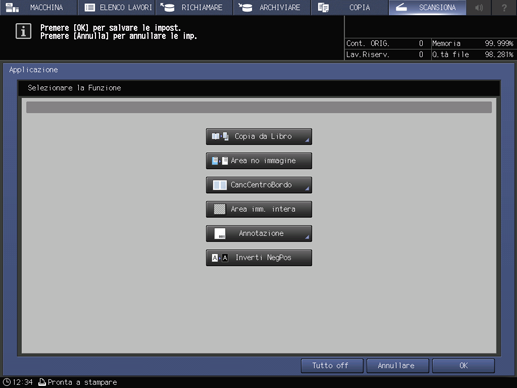Click the Selezionare la Funzione header
Image resolution: width=517 pixels, height=388 pixels.
[74, 88]
